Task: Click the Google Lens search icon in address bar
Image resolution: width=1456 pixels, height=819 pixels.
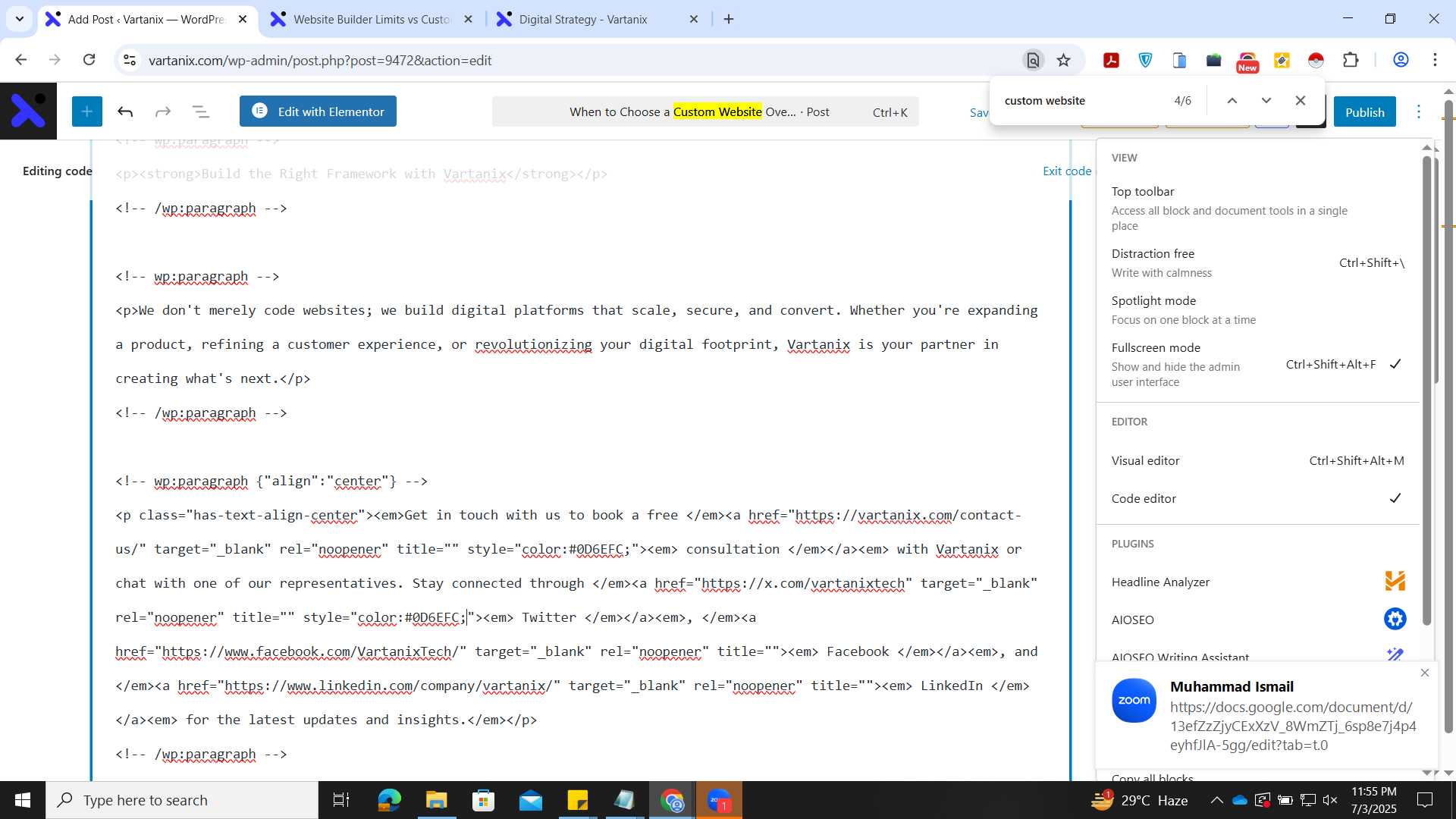Action: (x=1033, y=60)
